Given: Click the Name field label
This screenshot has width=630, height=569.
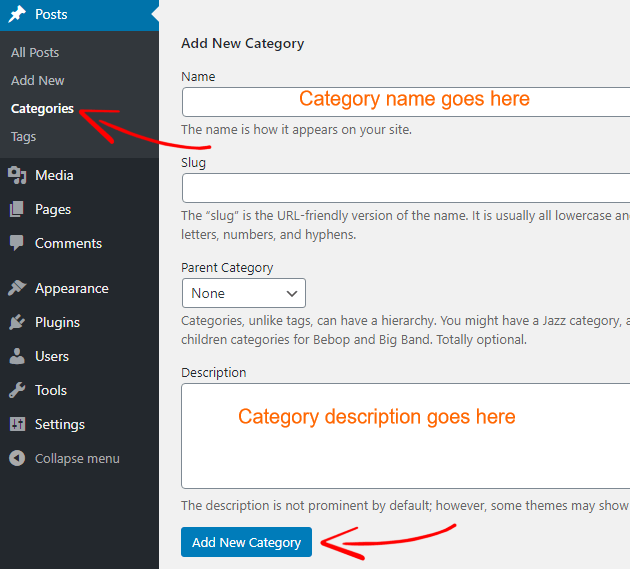Looking at the screenshot, I should click(x=198, y=77).
